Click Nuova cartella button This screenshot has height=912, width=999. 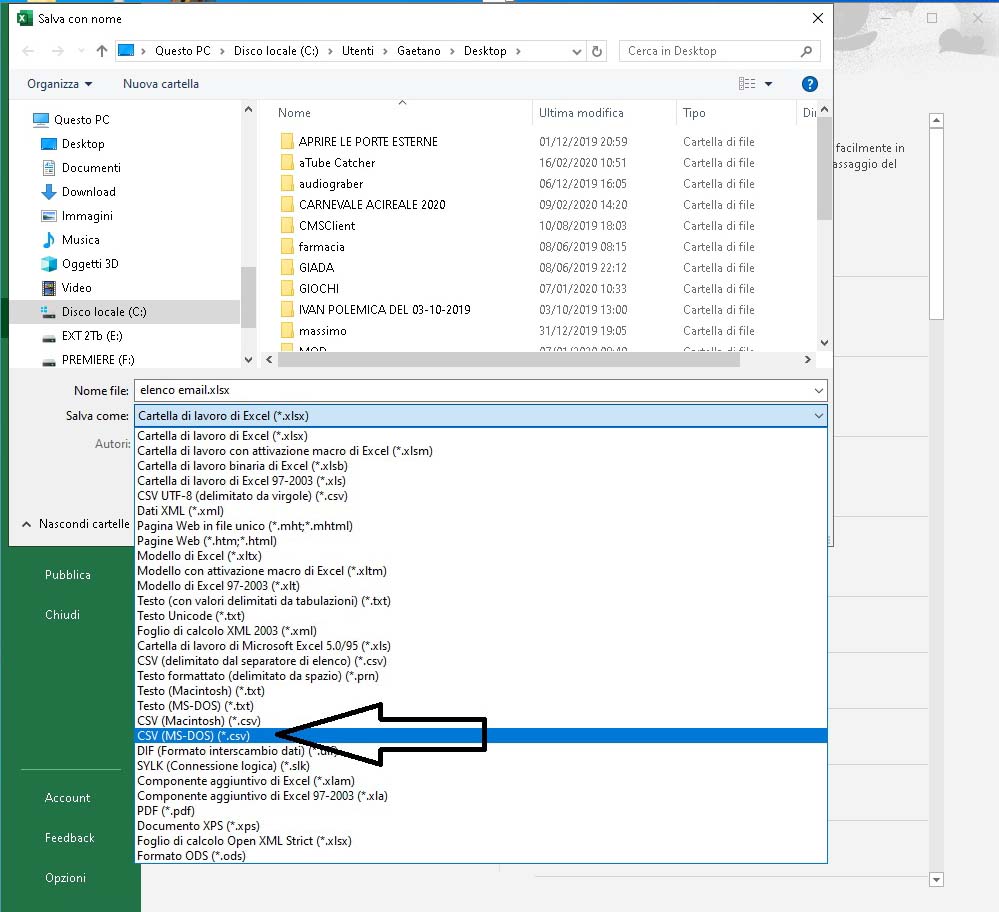161,83
